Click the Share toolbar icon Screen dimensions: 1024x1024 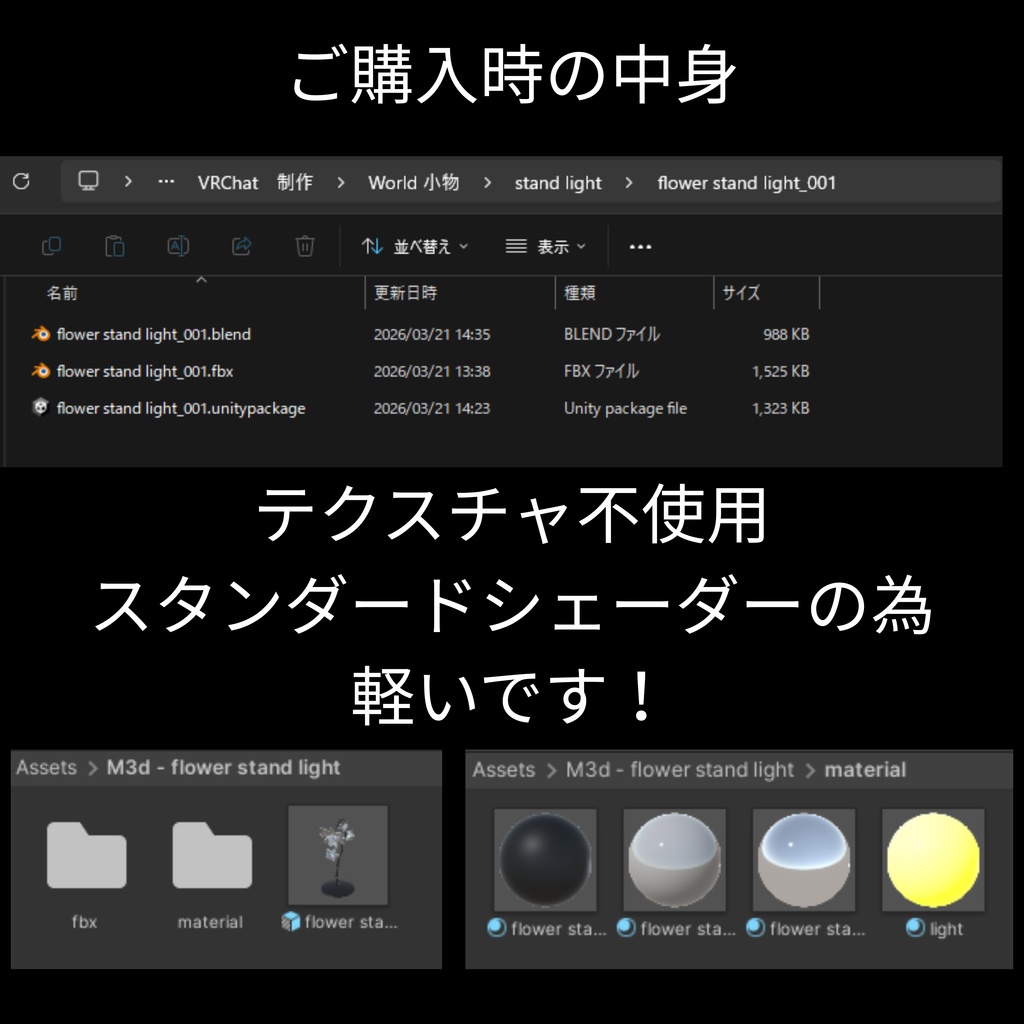pyautogui.click(x=242, y=246)
